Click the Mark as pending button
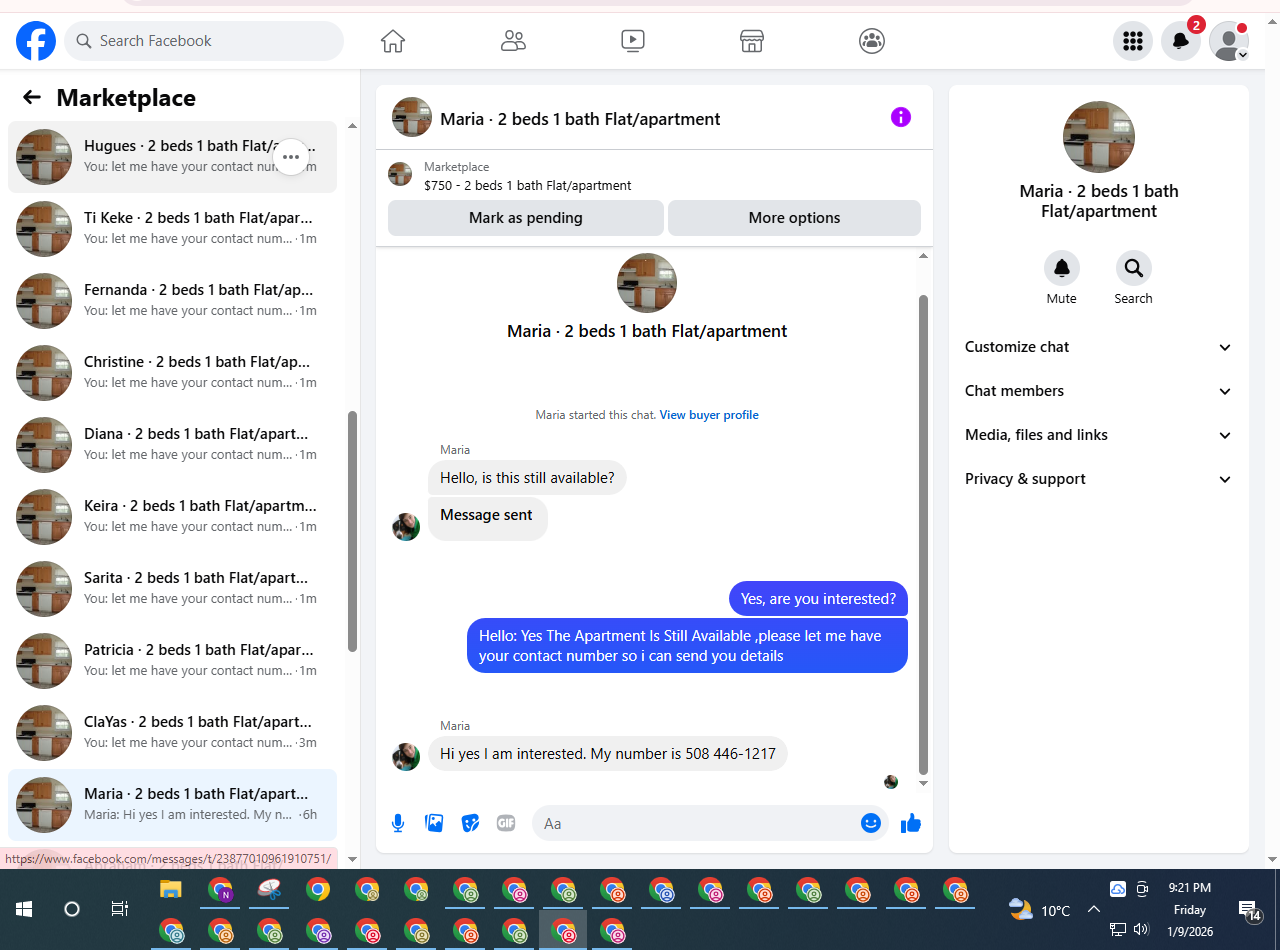Viewport: 1280px width, 950px height. tap(526, 218)
